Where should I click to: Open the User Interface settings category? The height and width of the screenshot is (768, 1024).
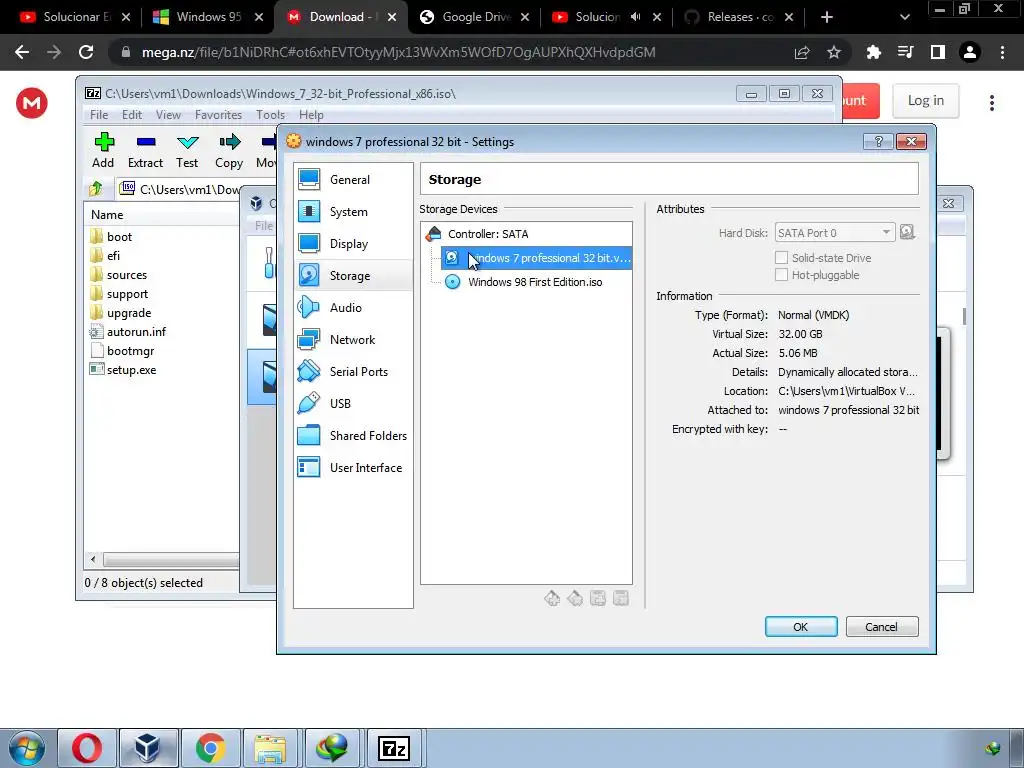[x=353, y=468]
